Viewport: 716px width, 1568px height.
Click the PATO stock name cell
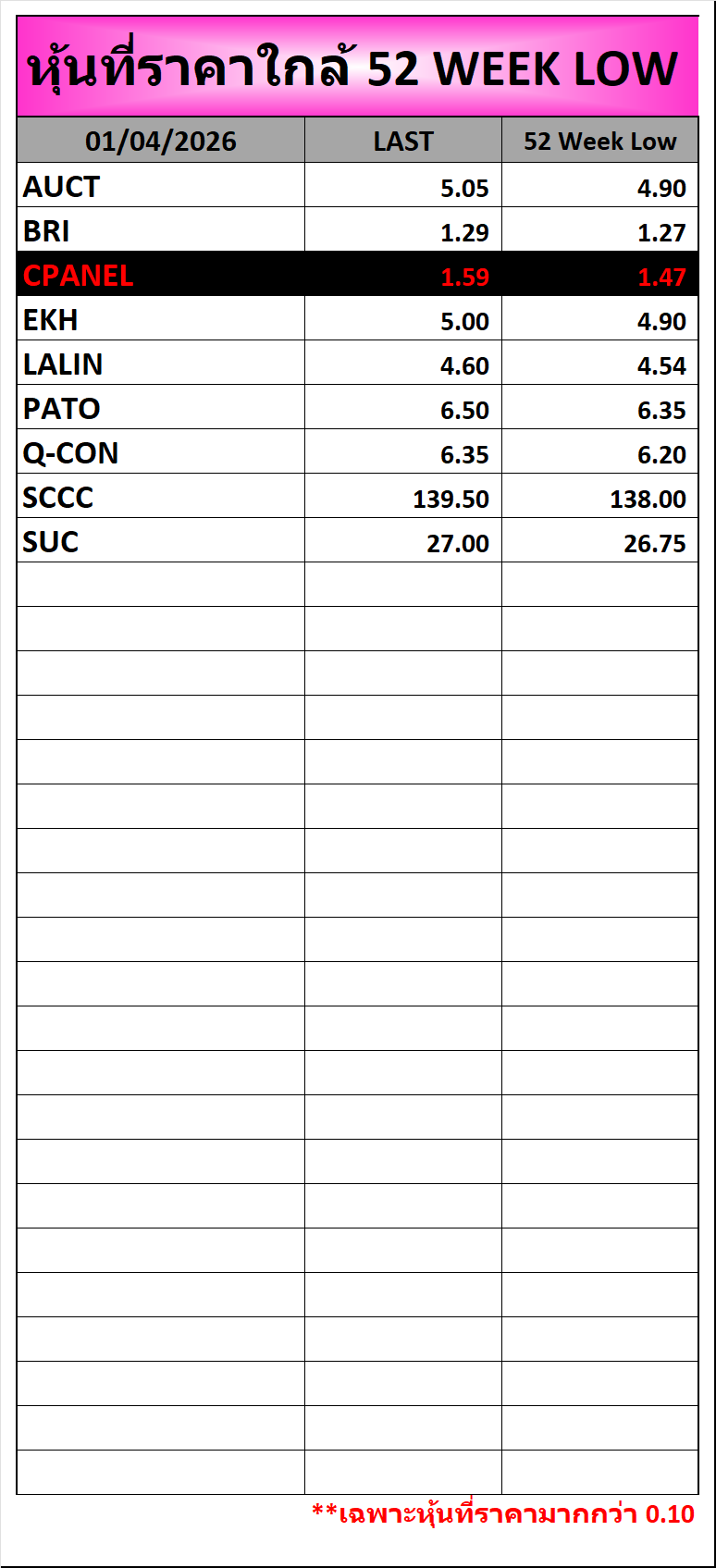pyautogui.click(x=62, y=409)
